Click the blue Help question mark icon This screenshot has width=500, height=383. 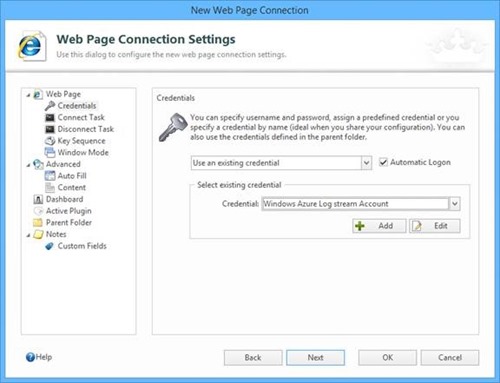pos(30,357)
